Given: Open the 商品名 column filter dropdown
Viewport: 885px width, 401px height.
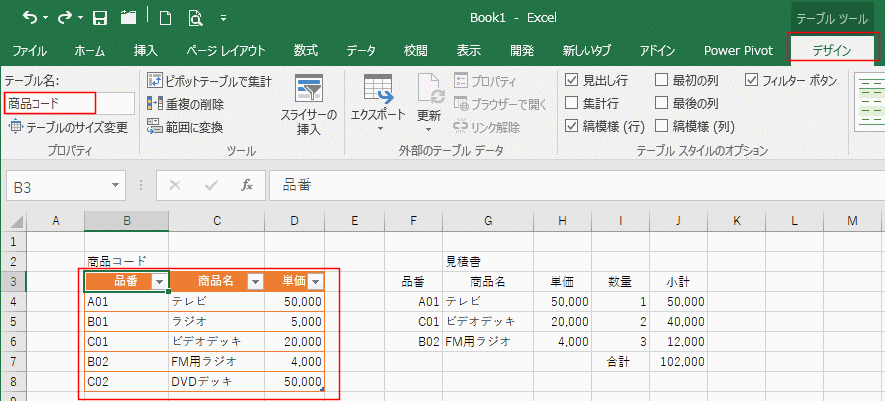Looking at the screenshot, I should click(x=254, y=282).
